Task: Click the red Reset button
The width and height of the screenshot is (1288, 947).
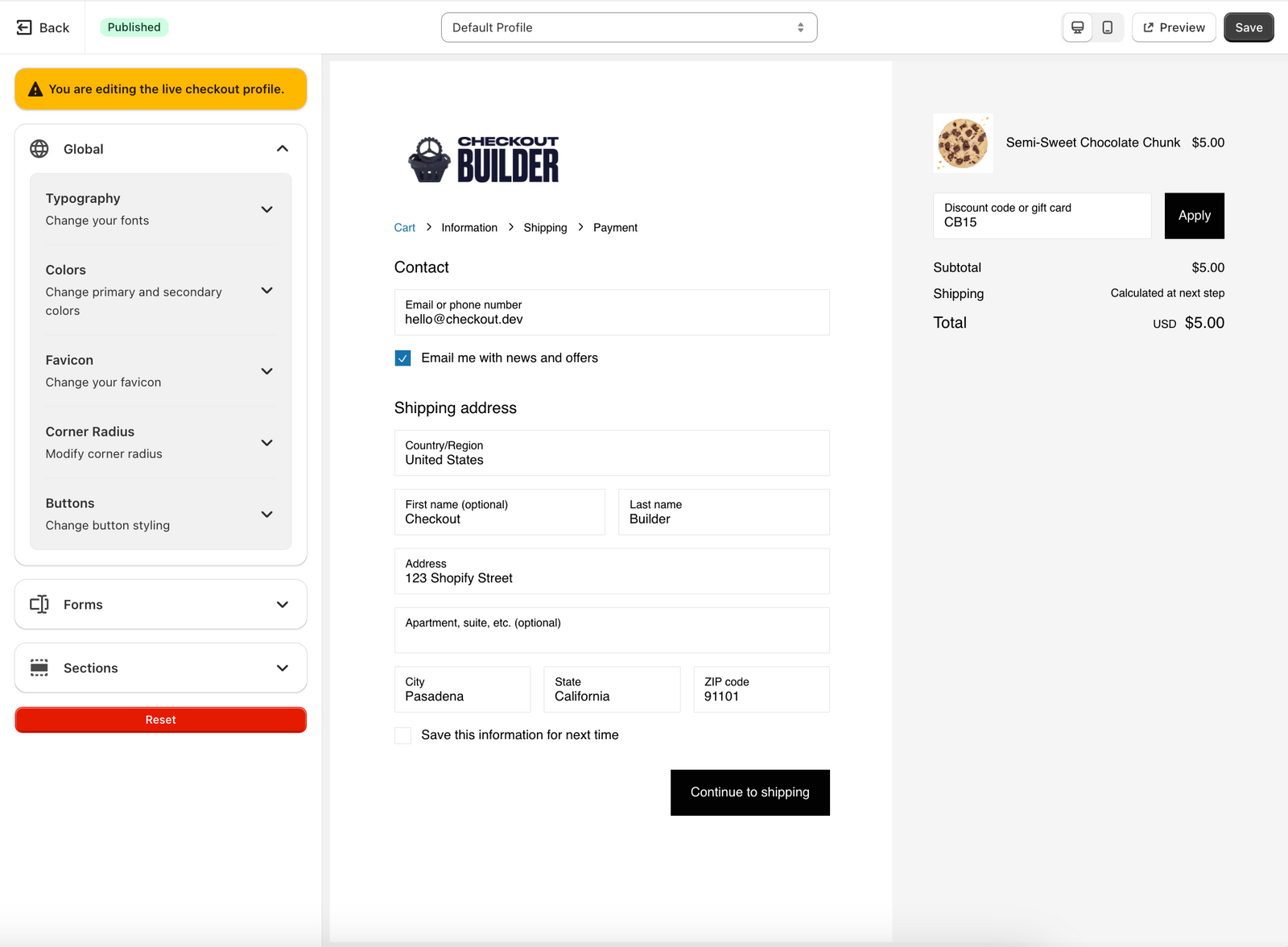Action: click(x=161, y=720)
